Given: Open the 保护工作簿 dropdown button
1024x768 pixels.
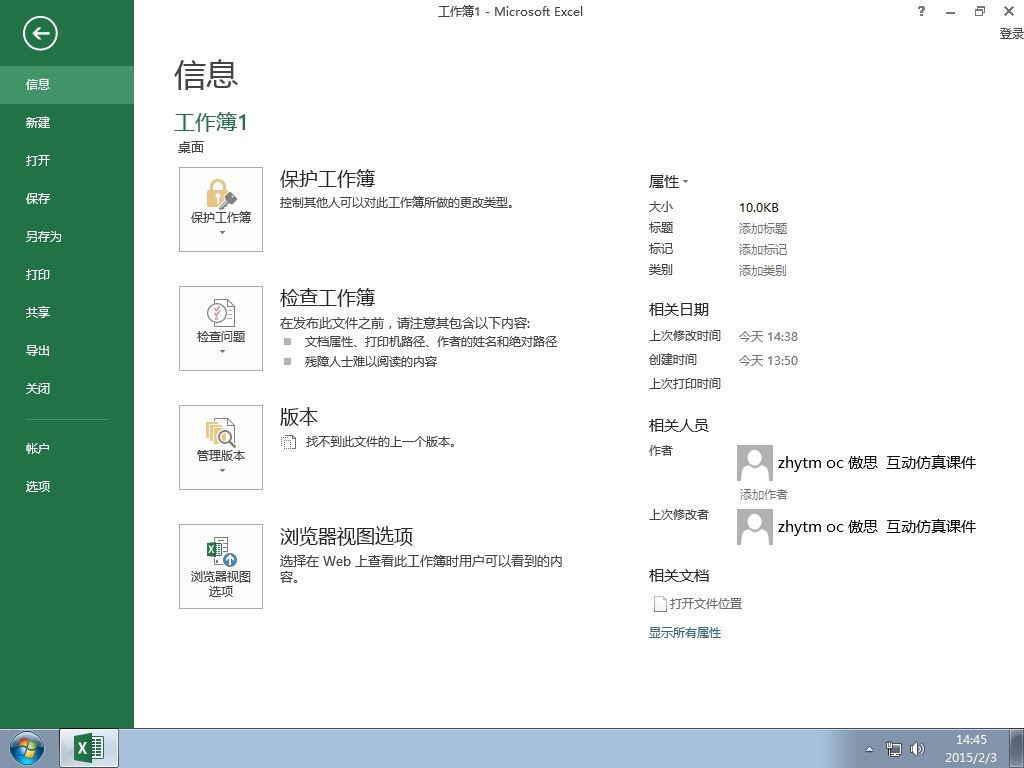Looking at the screenshot, I should (221, 209).
